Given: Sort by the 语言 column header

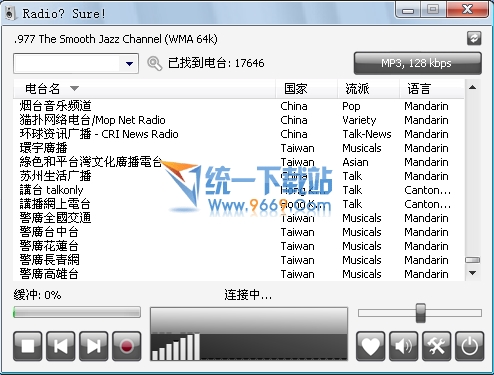Looking at the screenshot, I should (x=432, y=89).
